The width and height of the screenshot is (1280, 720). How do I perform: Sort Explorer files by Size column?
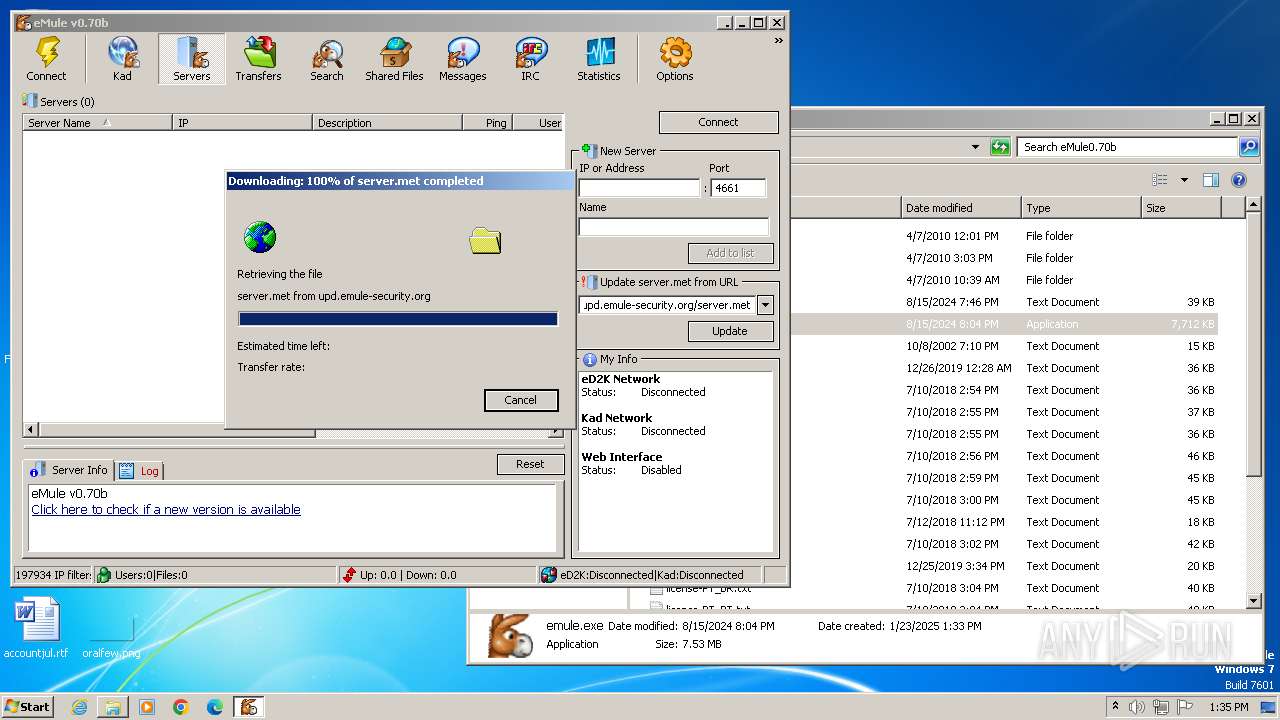1181,208
